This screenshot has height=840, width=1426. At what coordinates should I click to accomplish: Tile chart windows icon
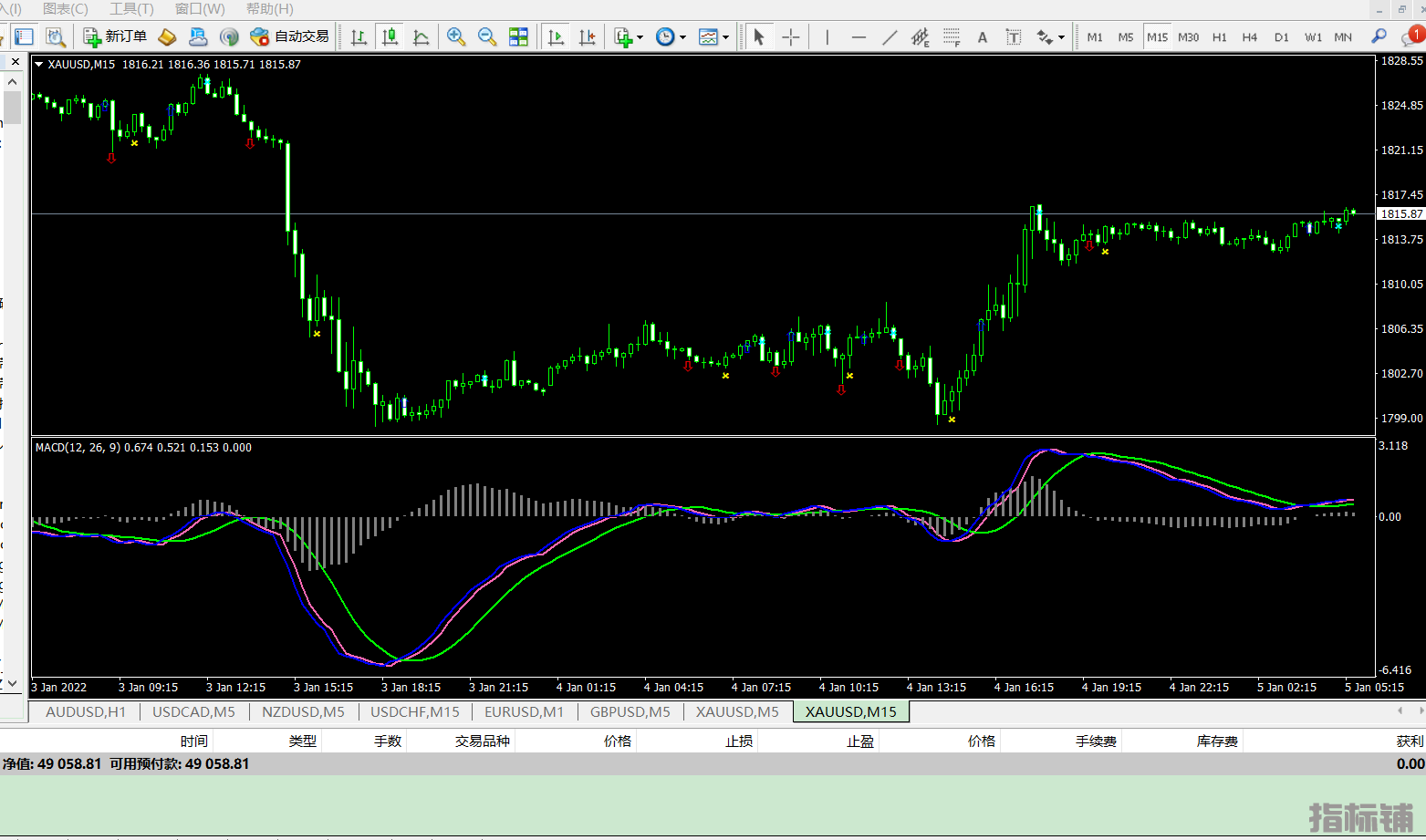click(x=518, y=36)
